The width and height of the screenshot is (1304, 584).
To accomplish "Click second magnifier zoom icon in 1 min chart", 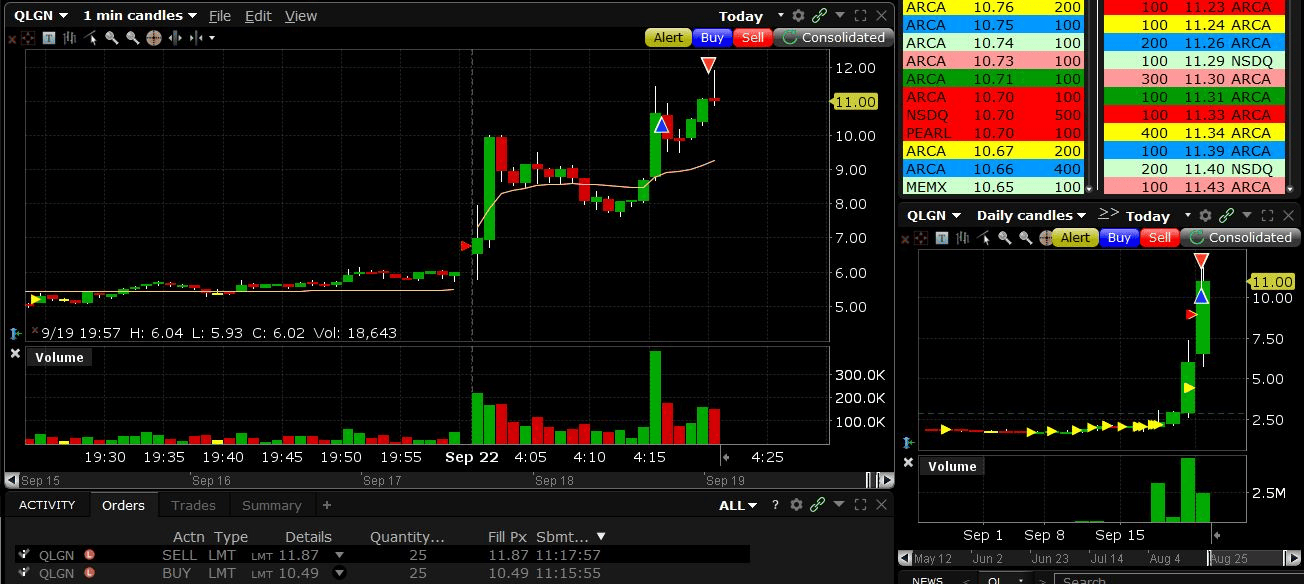I will pos(133,38).
